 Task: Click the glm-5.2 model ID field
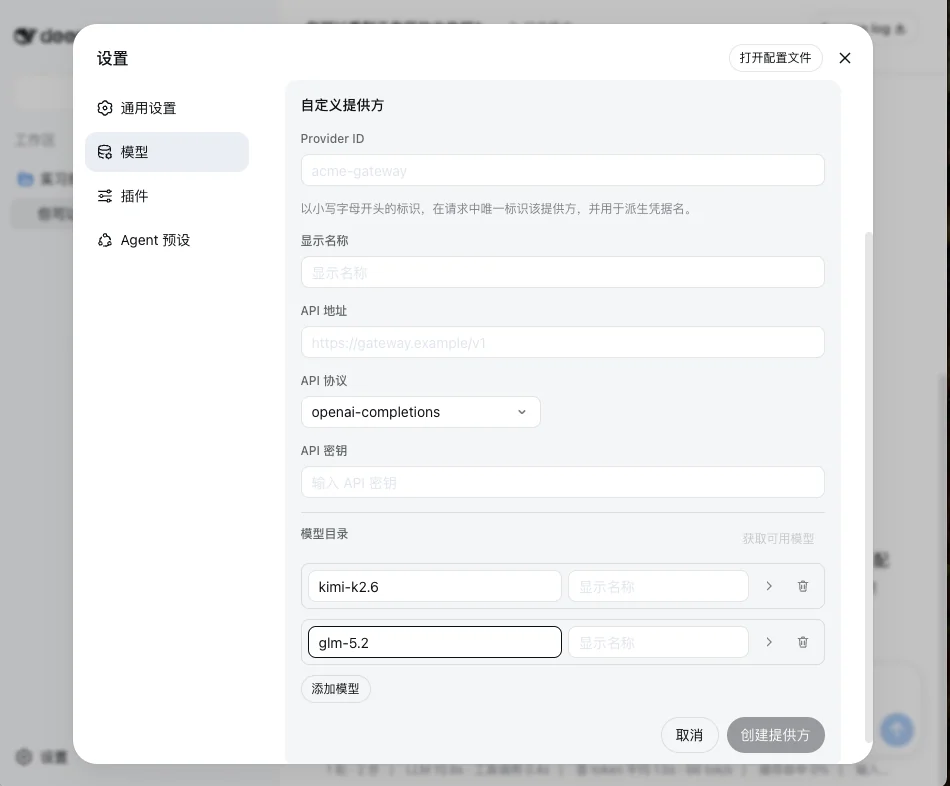(434, 642)
